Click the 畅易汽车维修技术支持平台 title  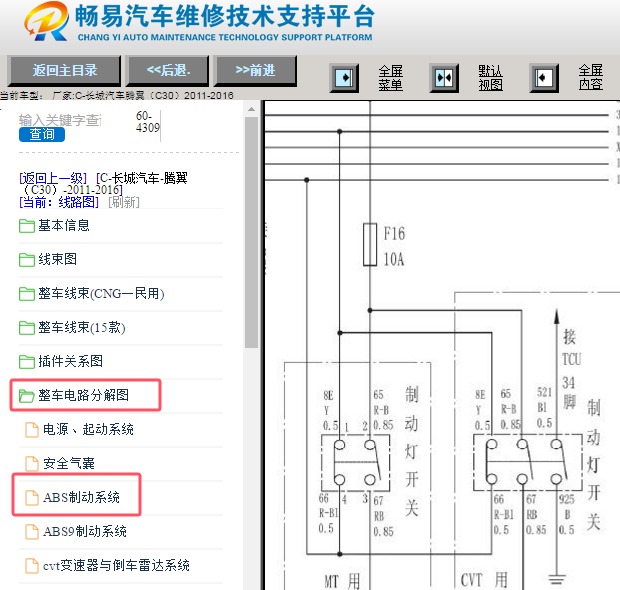225,17
